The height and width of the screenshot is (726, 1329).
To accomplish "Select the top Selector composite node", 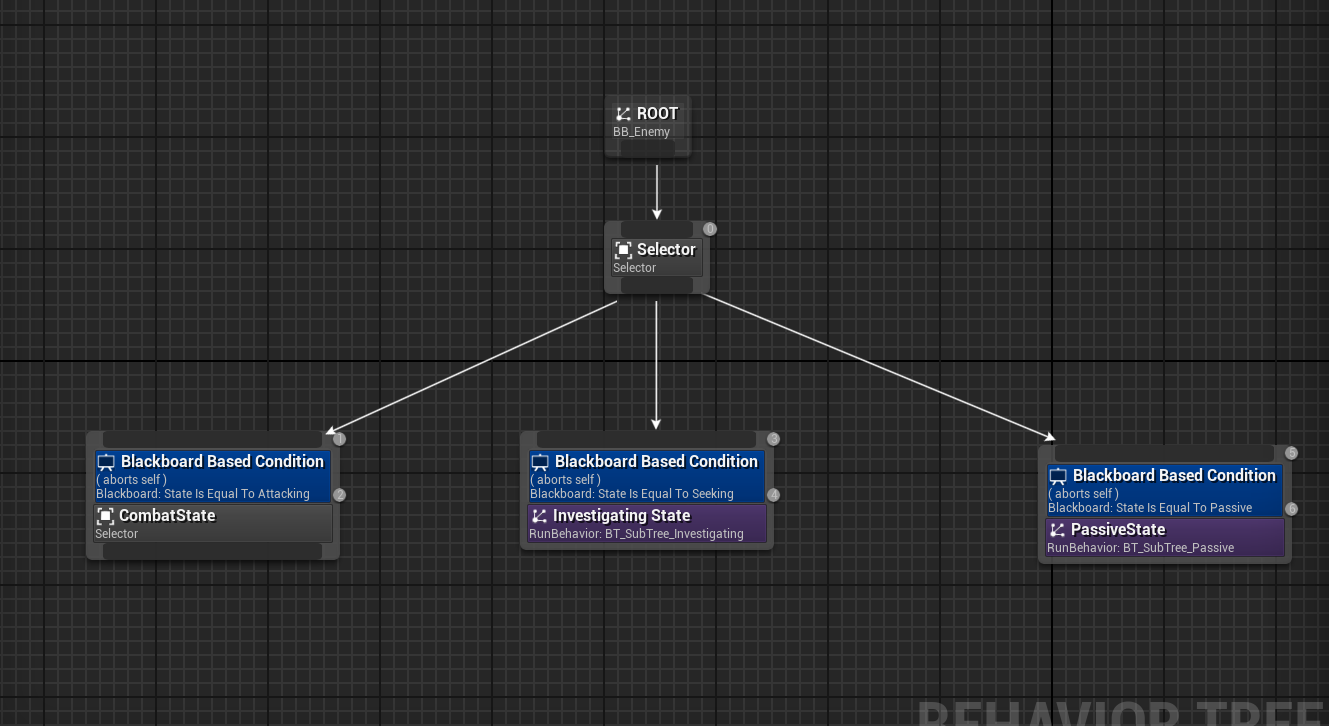I will (x=657, y=258).
